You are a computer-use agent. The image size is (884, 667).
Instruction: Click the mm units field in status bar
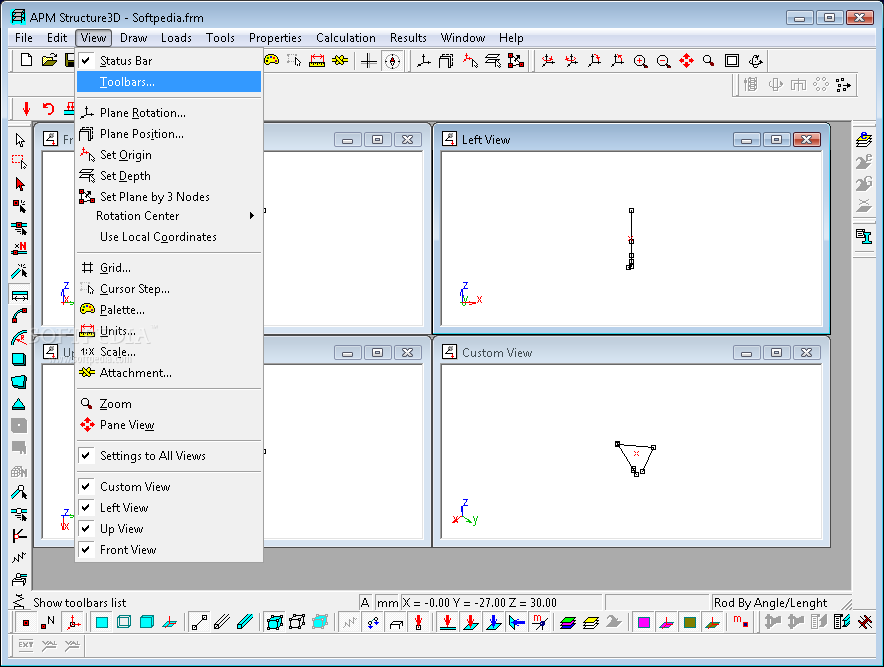pyautogui.click(x=387, y=603)
